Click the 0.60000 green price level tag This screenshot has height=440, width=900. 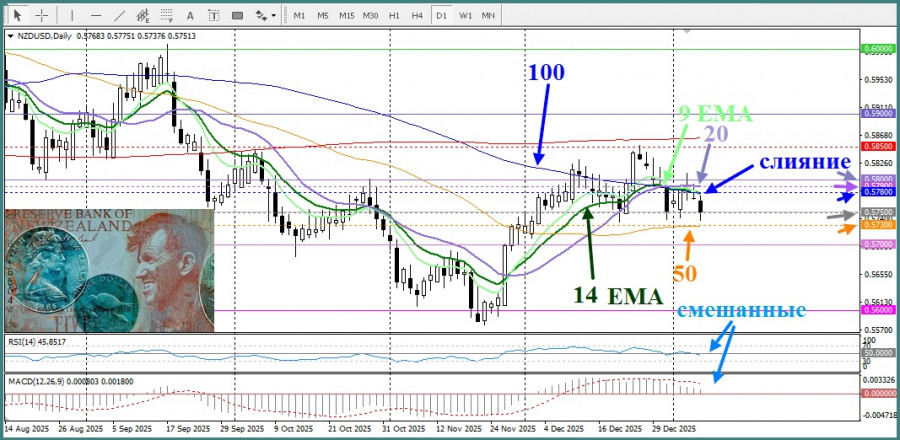(878, 50)
